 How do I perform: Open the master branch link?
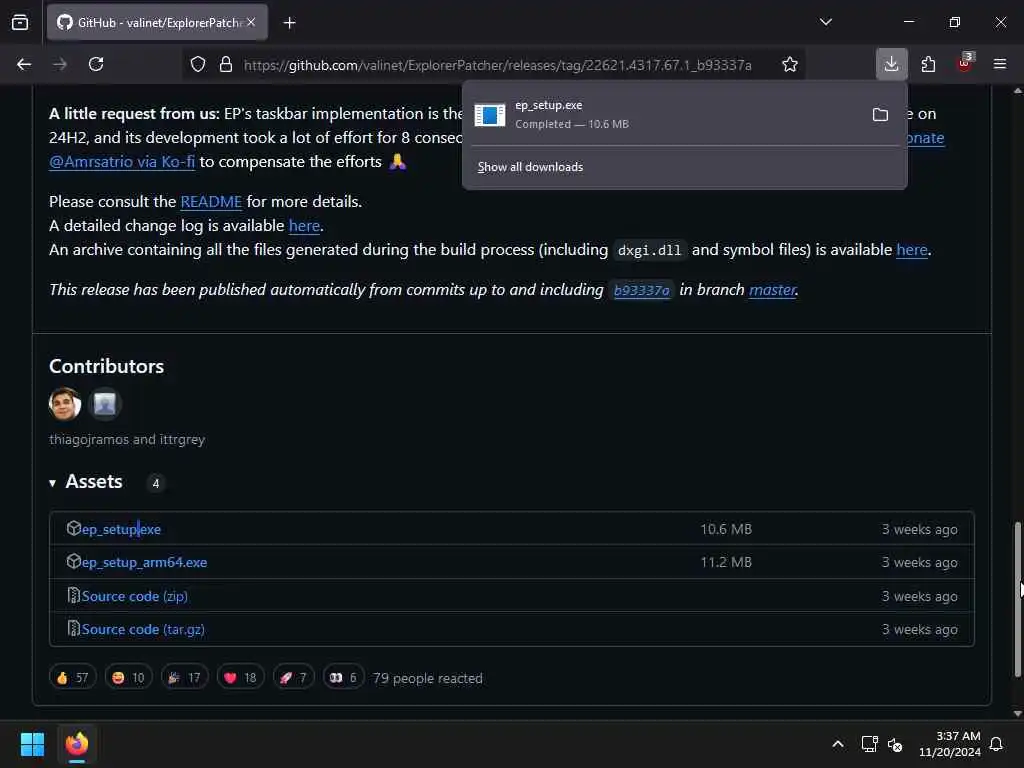tap(773, 290)
